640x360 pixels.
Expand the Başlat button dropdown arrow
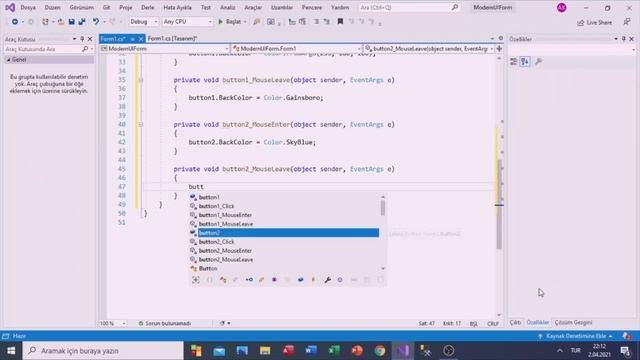tap(245, 22)
